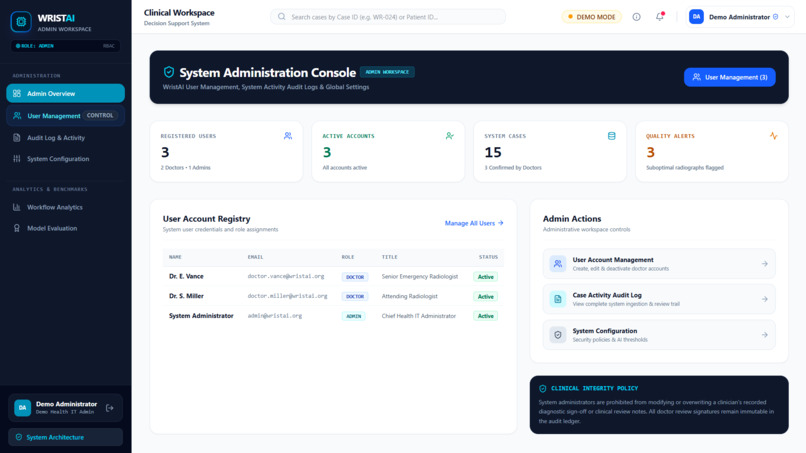The height and width of the screenshot is (453, 806).
Task: Open System Configuration in sidebar
Action: pyautogui.click(x=65, y=159)
